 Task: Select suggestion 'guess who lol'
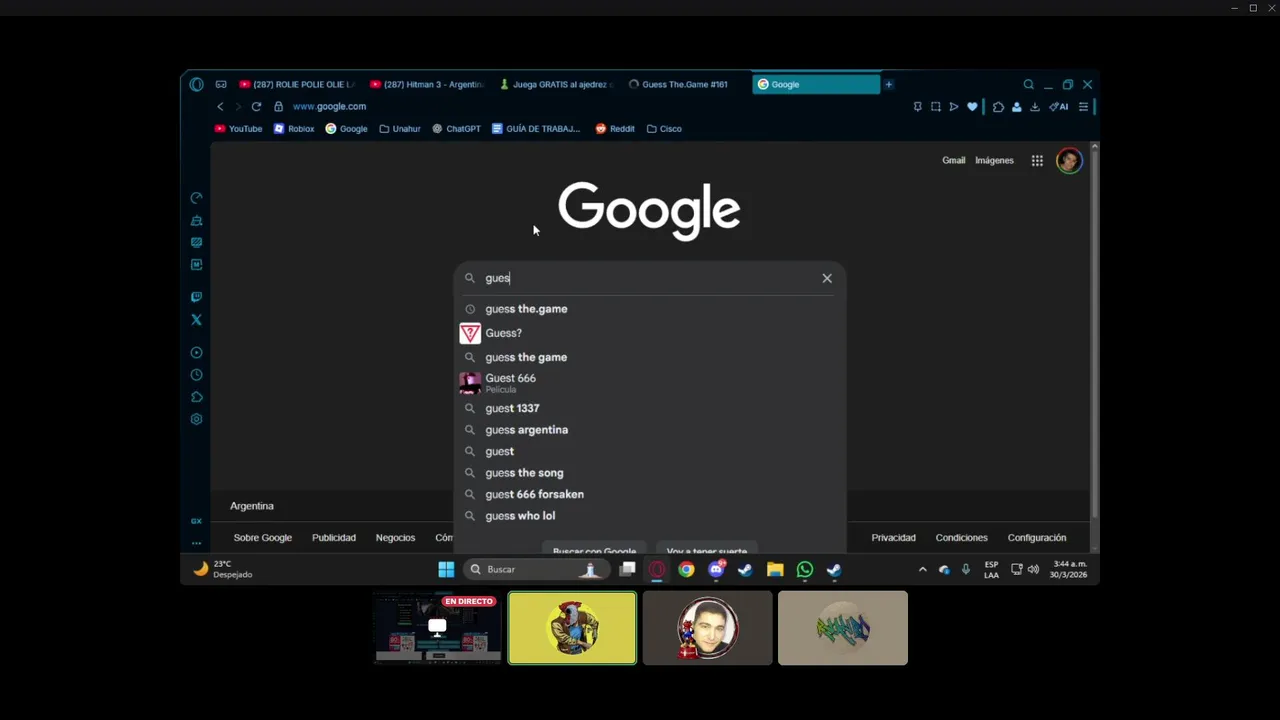(x=650, y=516)
